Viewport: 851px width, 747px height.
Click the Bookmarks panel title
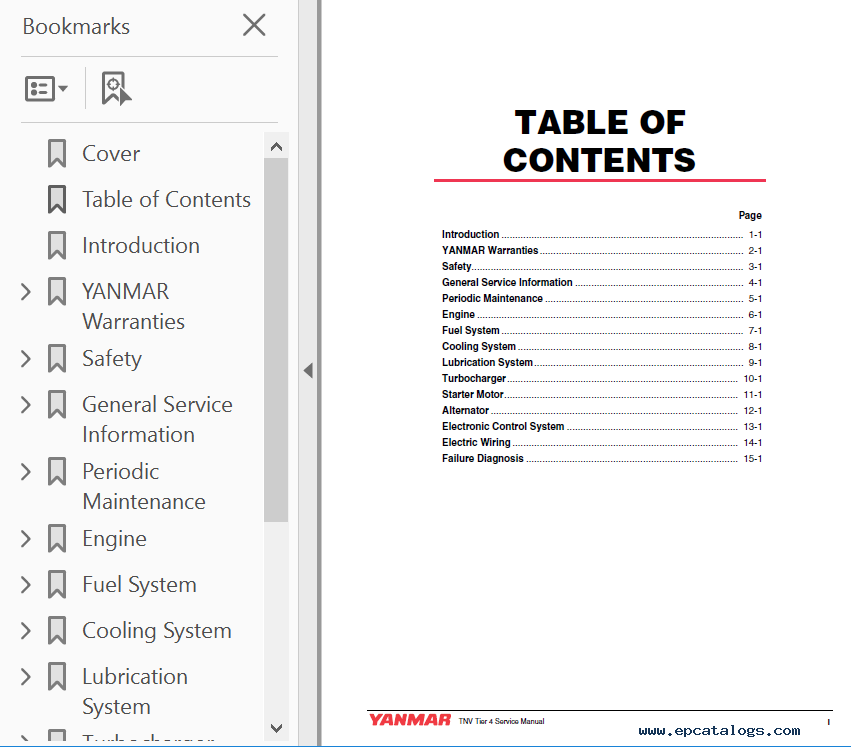point(76,27)
